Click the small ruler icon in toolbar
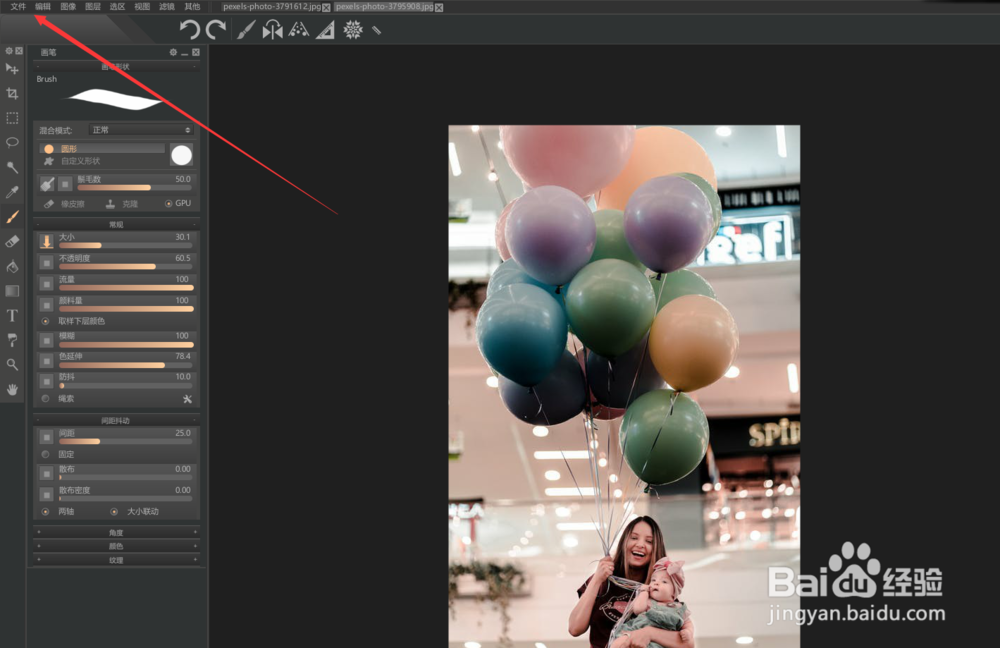This screenshot has height=648, width=1000. (376, 30)
